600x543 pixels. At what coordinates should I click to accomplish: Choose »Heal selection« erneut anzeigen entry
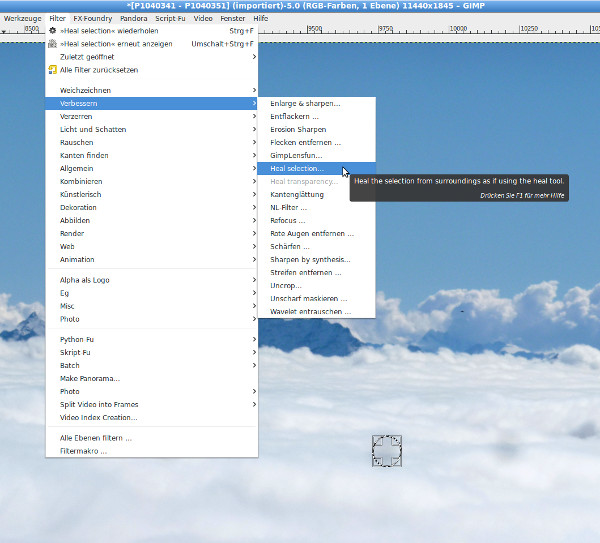point(152,44)
